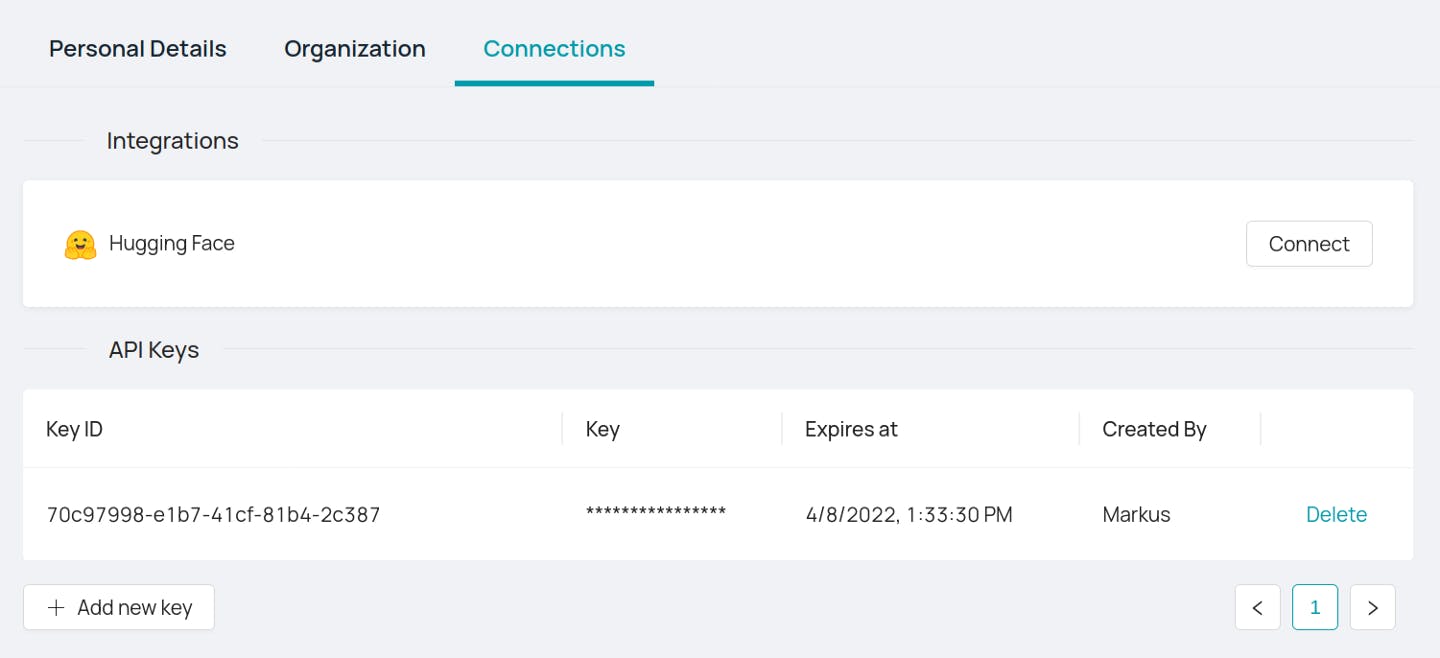Connect the Hugging Face integration
The height and width of the screenshot is (658, 1440).
[x=1309, y=244]
